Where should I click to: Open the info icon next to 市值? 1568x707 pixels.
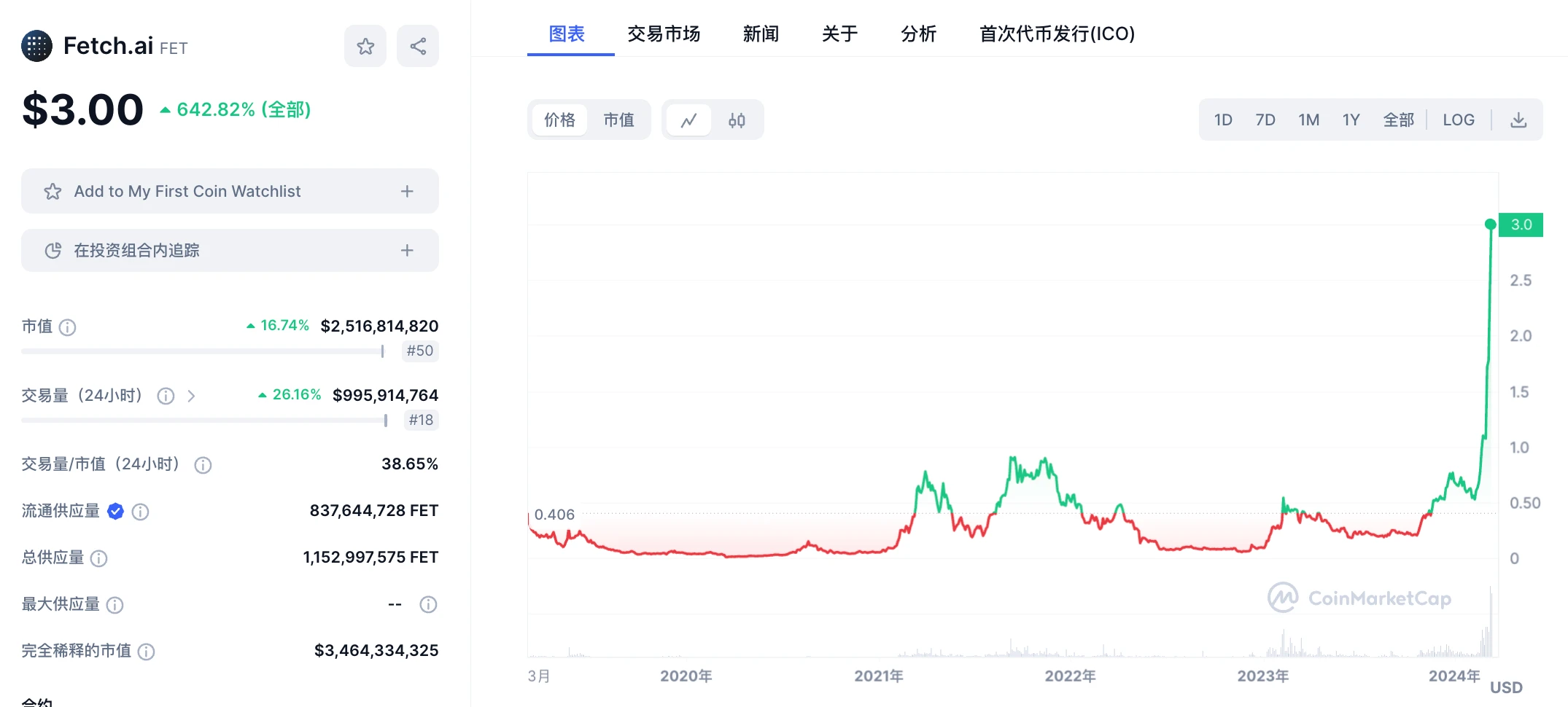[69, 327]
